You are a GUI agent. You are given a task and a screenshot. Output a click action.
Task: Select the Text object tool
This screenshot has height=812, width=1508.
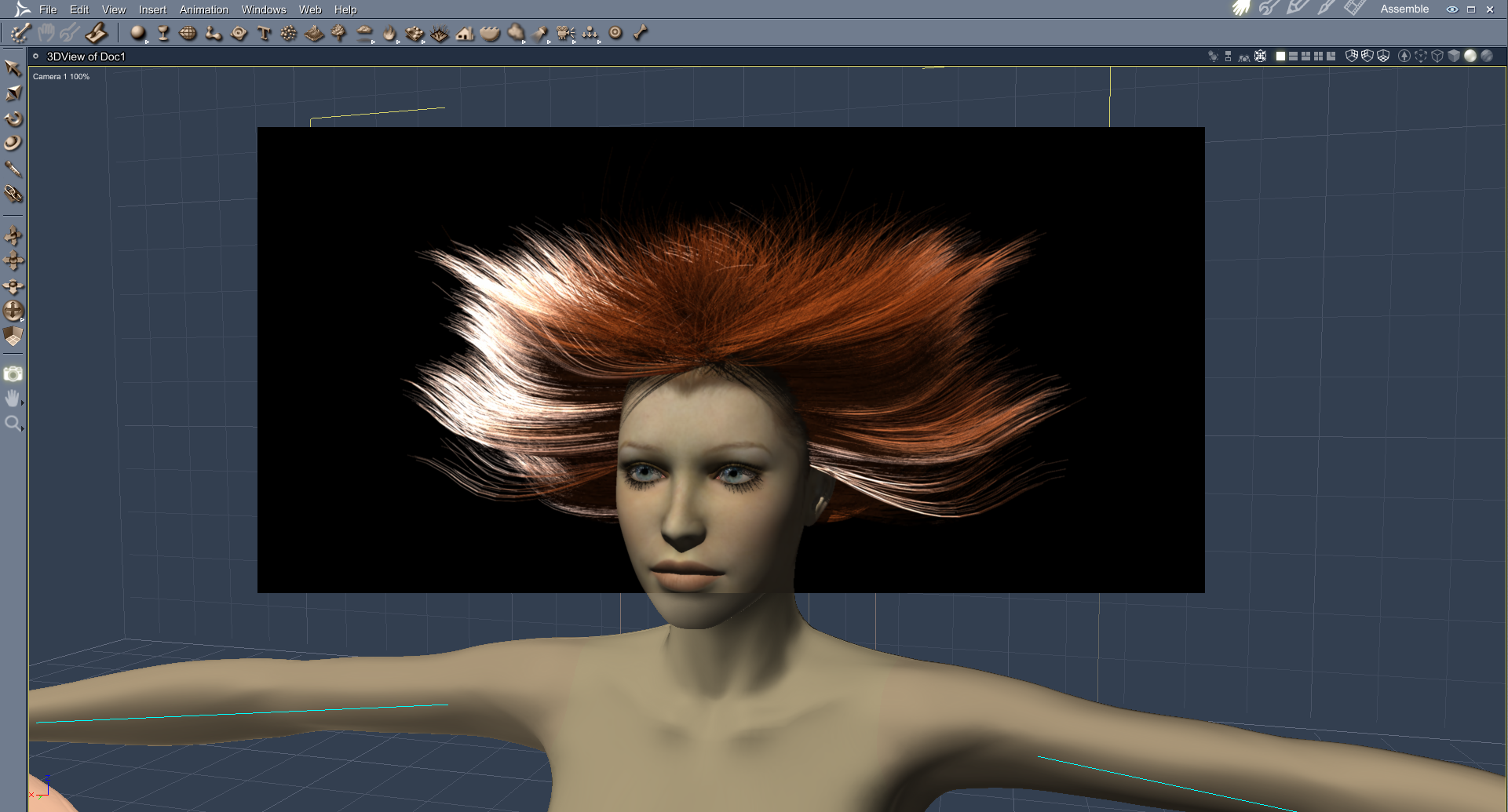264,34
